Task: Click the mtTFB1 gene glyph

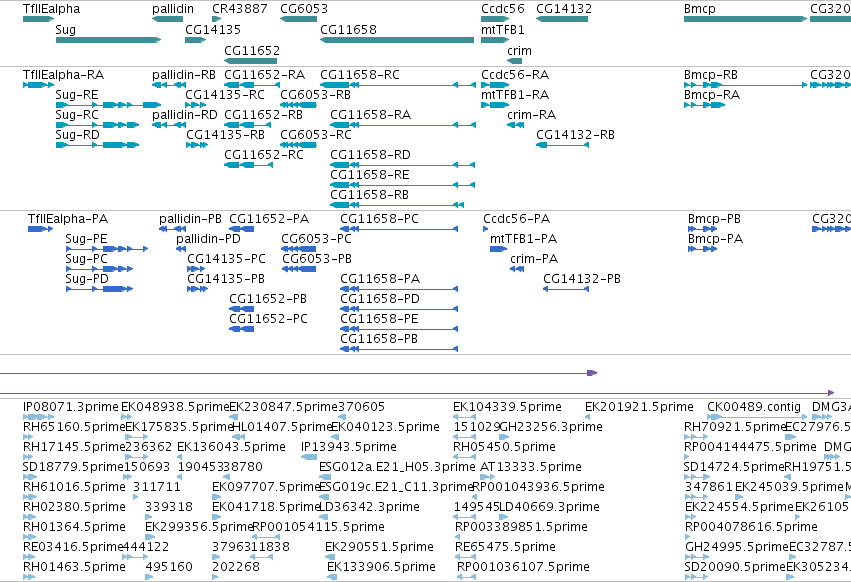Action: point(495,40)
